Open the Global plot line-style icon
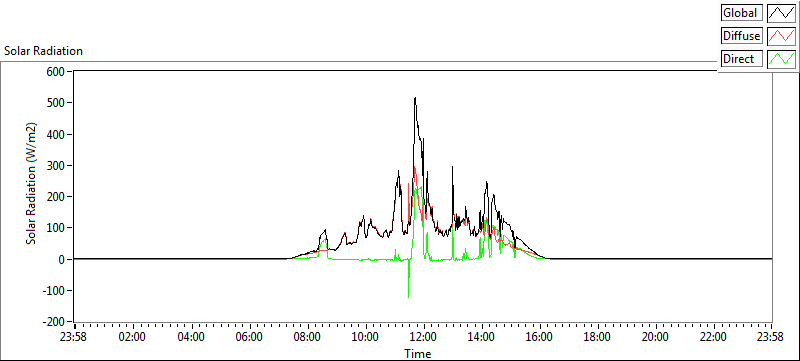Viewport: 800px width, 361px height. 782,13
